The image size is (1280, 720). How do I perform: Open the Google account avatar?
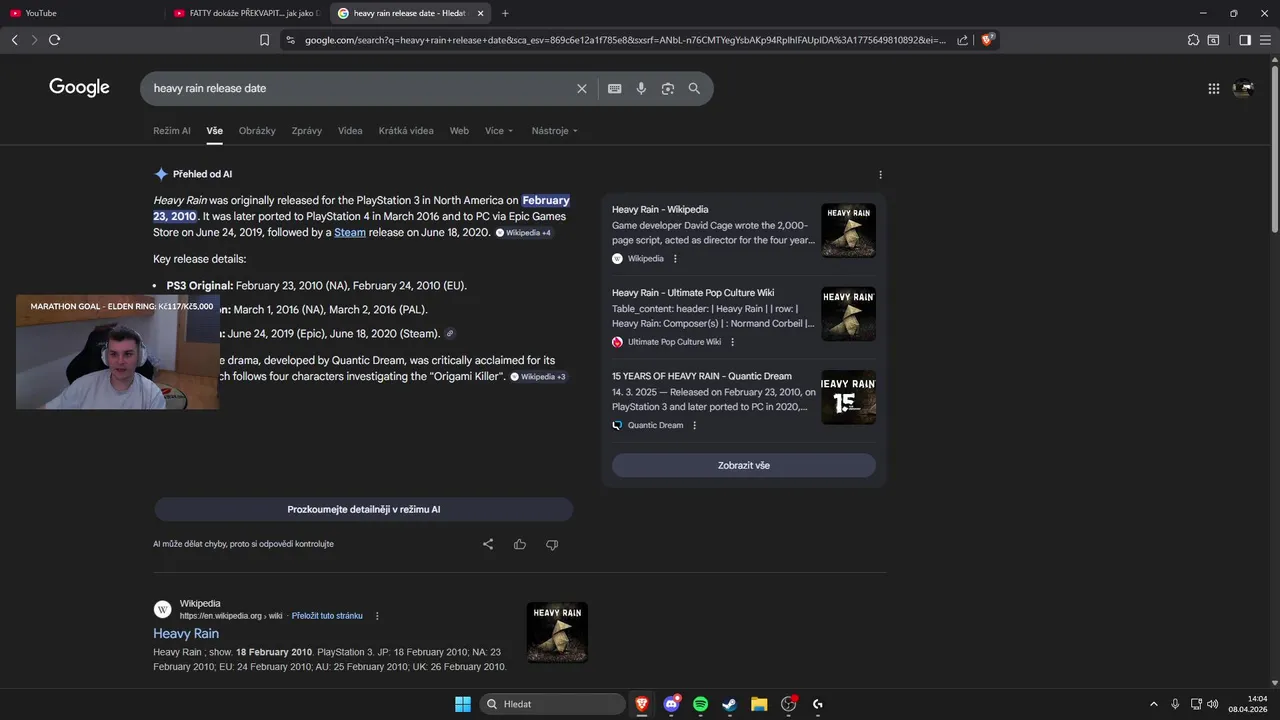tap(1243, 88)
